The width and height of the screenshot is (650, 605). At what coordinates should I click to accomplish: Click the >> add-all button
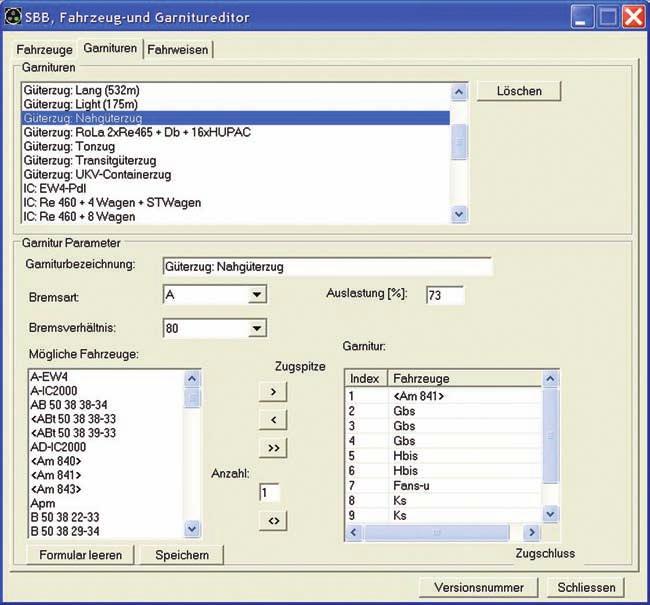tap(273, 448)
